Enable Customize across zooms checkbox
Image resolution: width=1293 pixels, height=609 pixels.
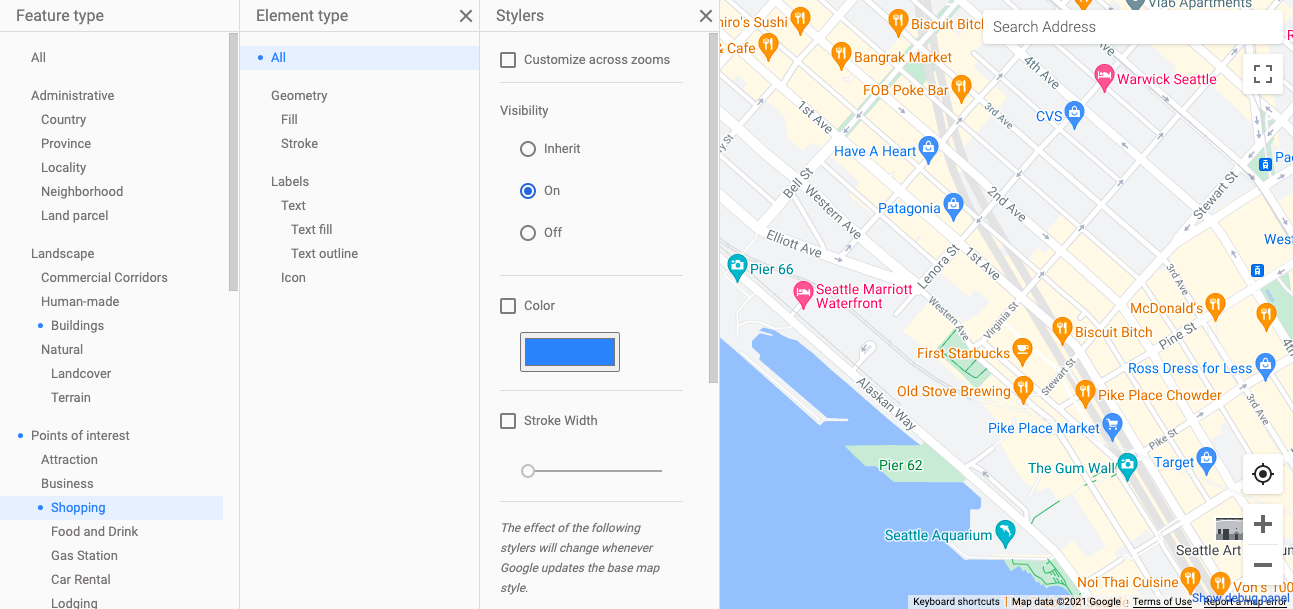click(x=508, y=60)
